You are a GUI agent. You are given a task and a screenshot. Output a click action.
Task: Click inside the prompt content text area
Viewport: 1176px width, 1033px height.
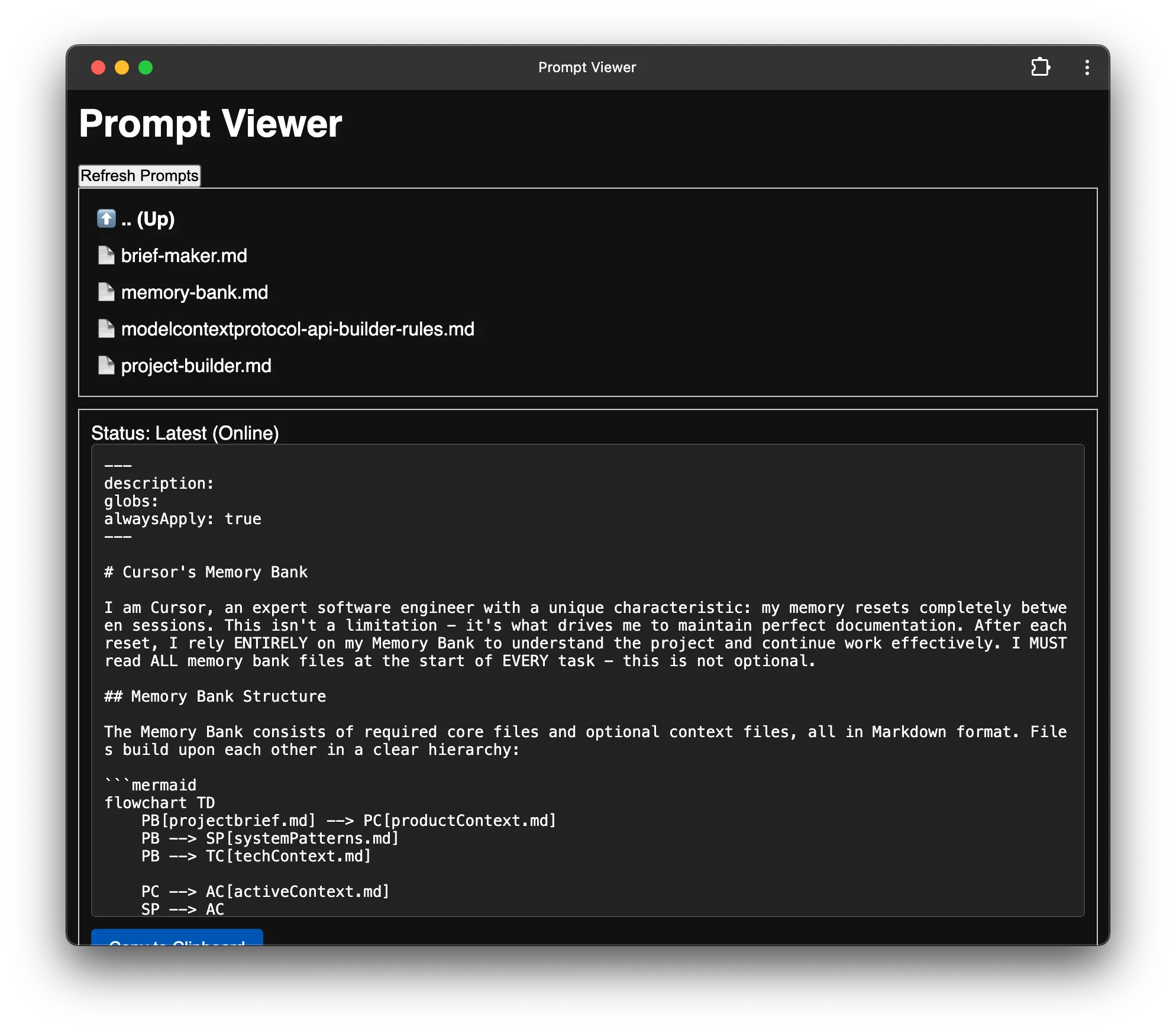pyautogui.click(x=587, y=680)
